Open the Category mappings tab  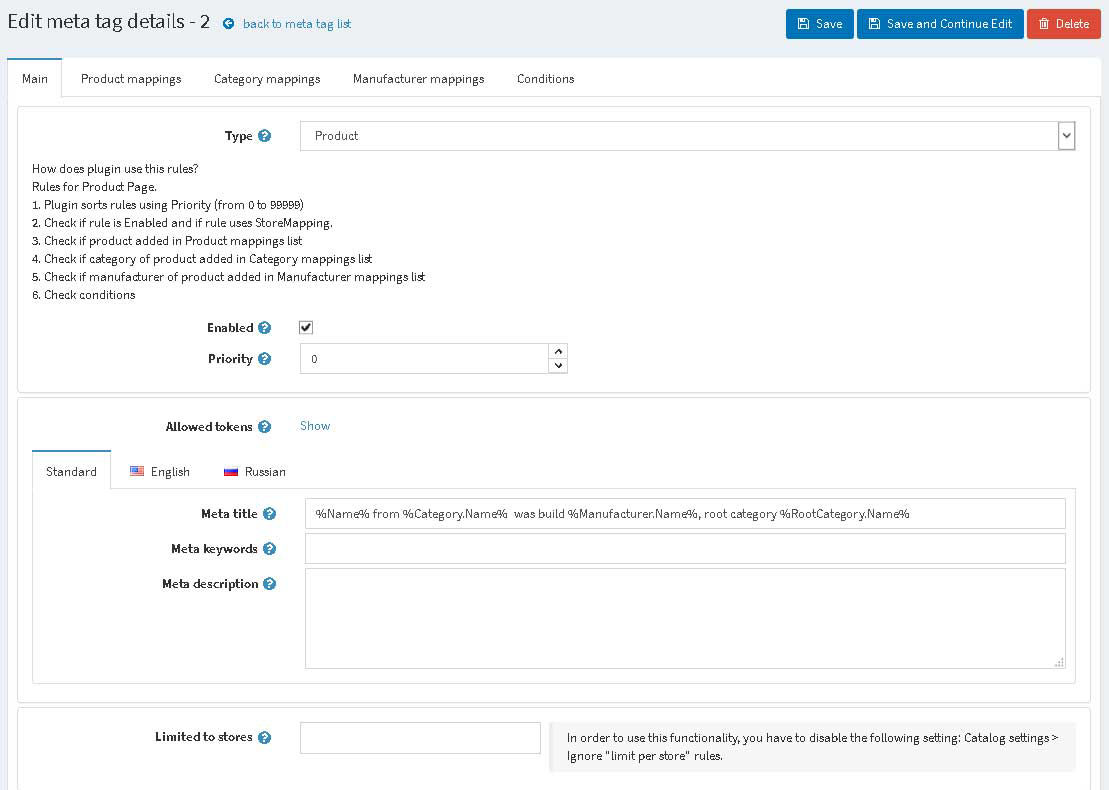click(x=267, y=79)
